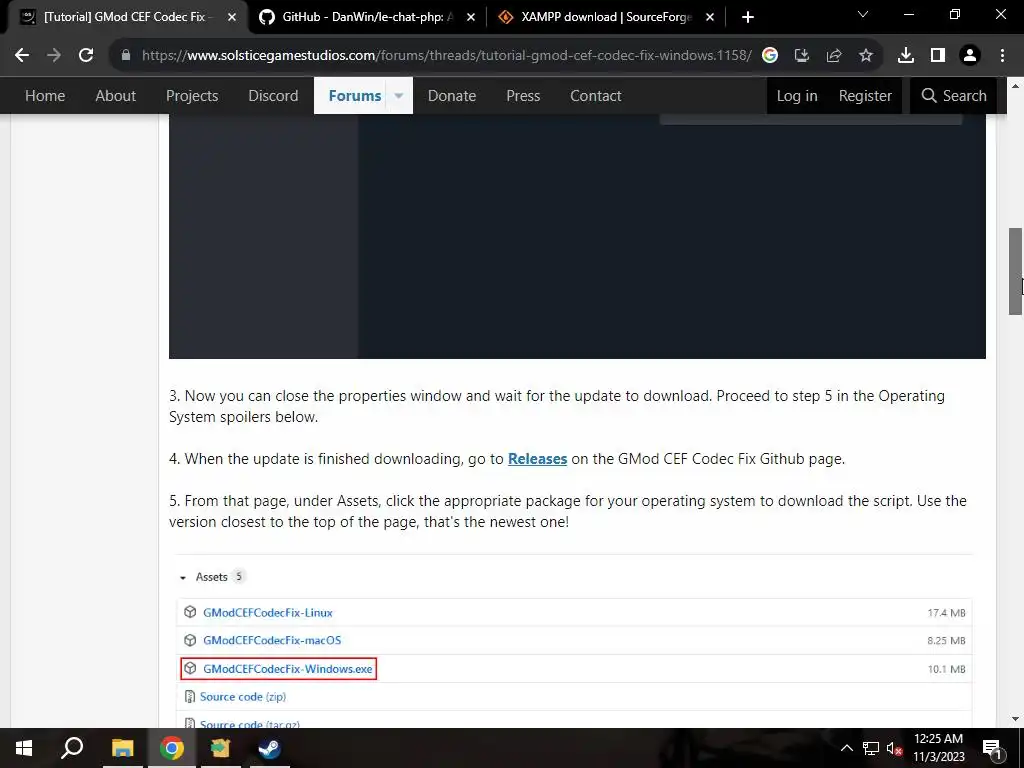Viewport: 1024px width, 768px height.
Task: Reload the current page
Action: (86, 56)
